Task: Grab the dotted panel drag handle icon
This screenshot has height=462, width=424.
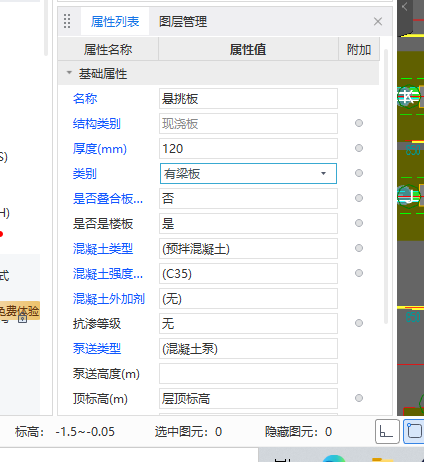Action: coord(67,21)
